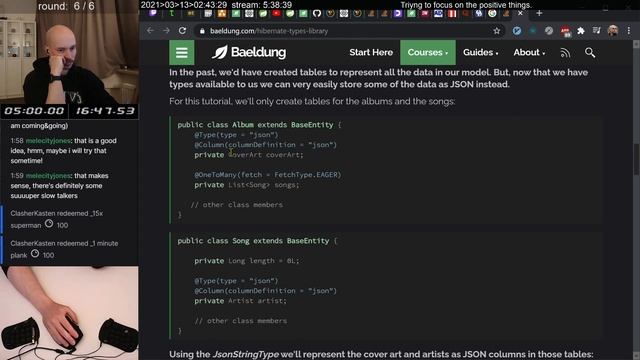Click the page's vertical scrollbar
The height and width of the screenshot is (360, 640).
(636, 160)
